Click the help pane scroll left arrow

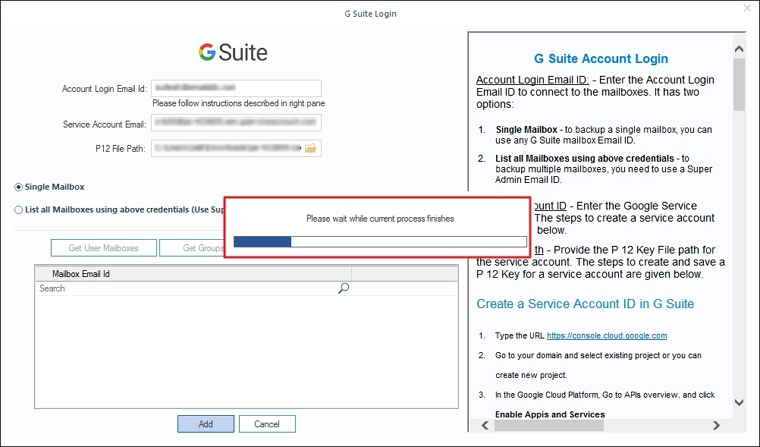[x=485, y=425]
